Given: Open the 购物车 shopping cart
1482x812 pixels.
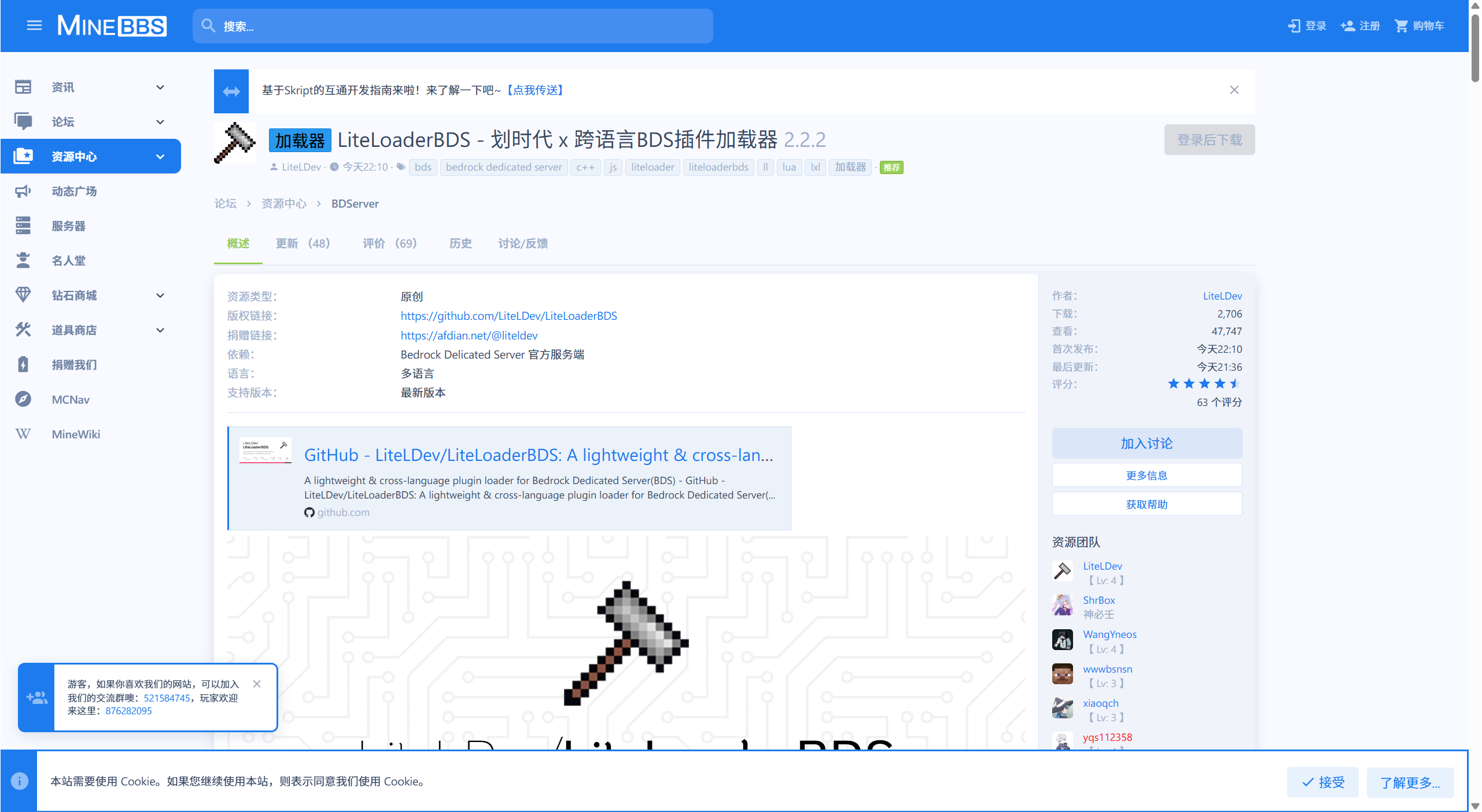Looking at the screenshot, I should (x=1419, y=26).
